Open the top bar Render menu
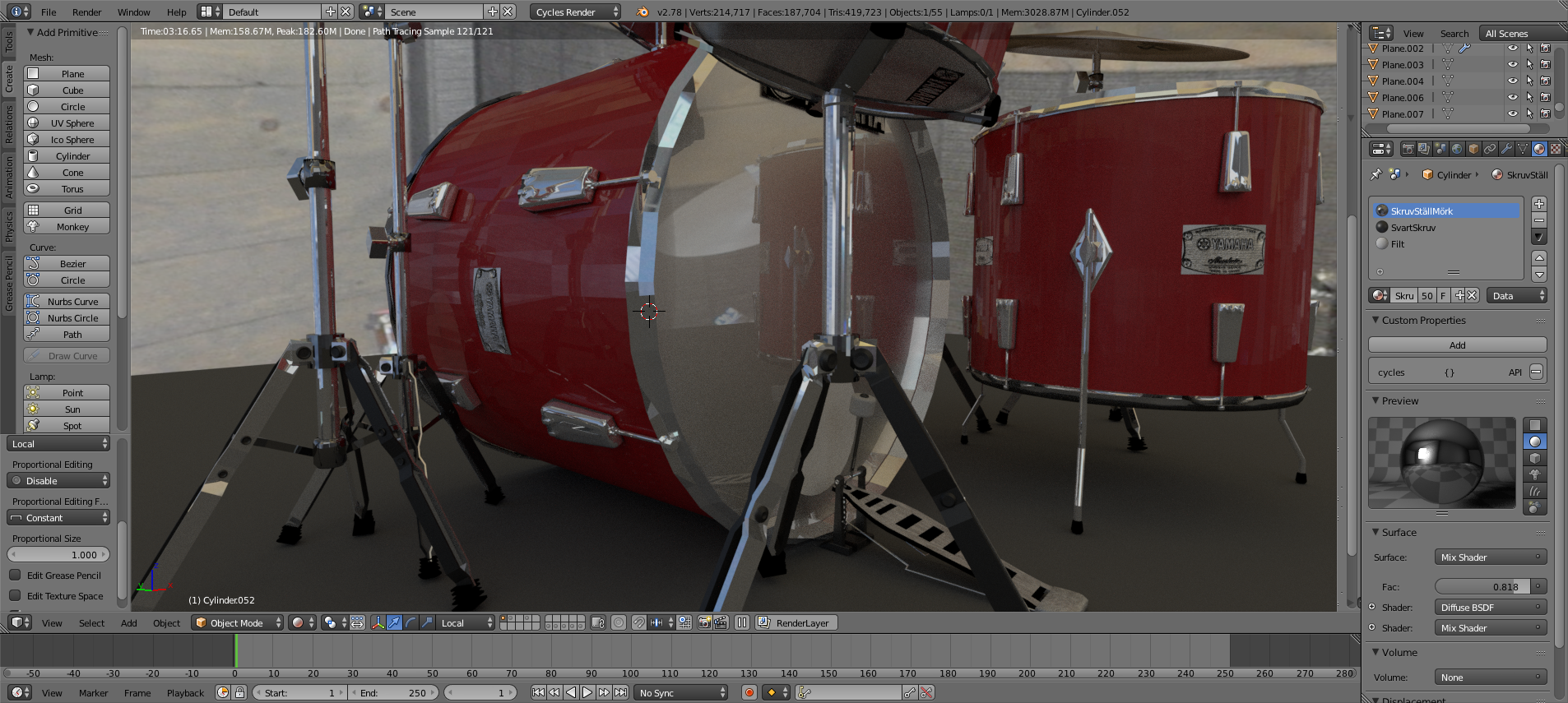Viewport: 1568px width, 703px height. click(x=86, y=12)
